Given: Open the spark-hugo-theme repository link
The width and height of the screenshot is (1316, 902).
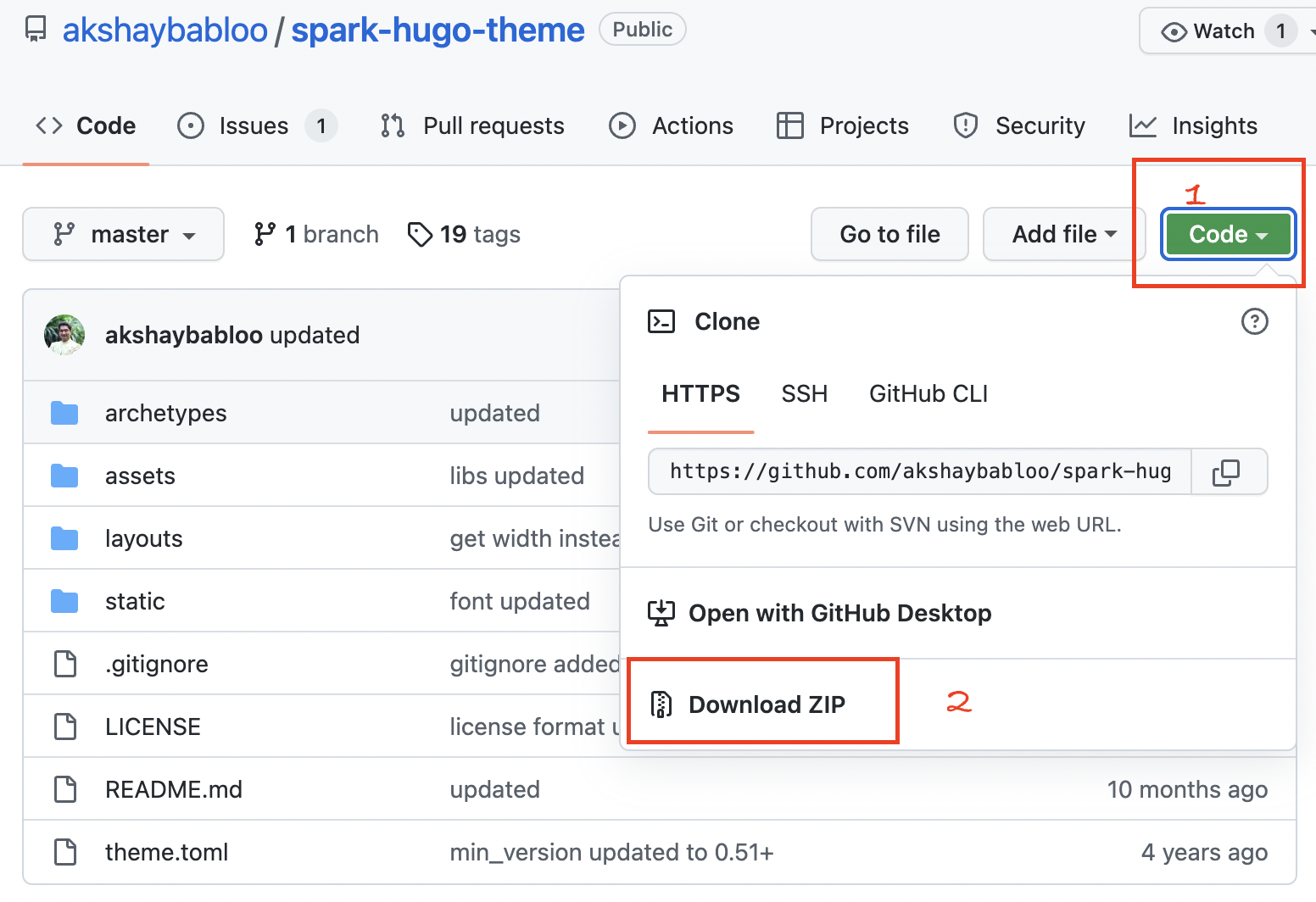Looking at the screenshot, I should point(438,30).
